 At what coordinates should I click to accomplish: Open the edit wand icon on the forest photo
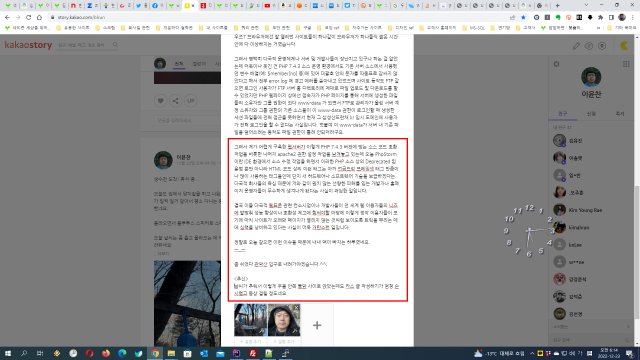[262, 331]
